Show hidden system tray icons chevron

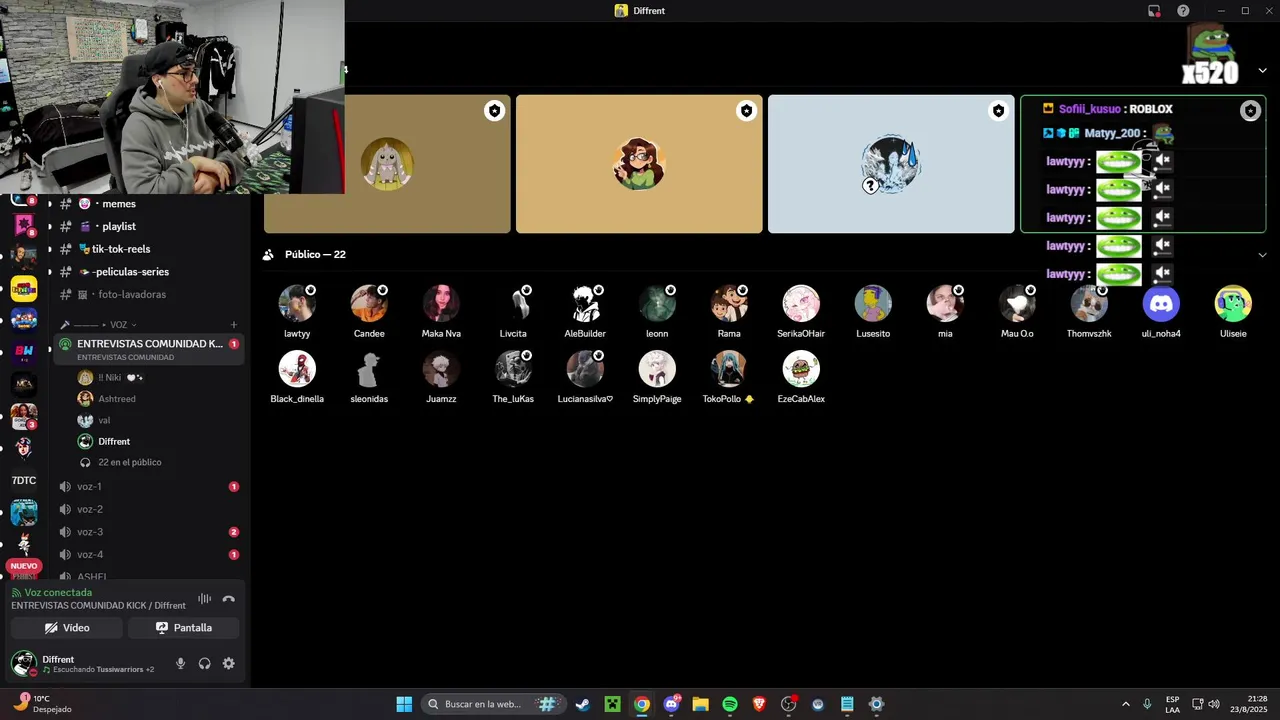click(1126, 704)
